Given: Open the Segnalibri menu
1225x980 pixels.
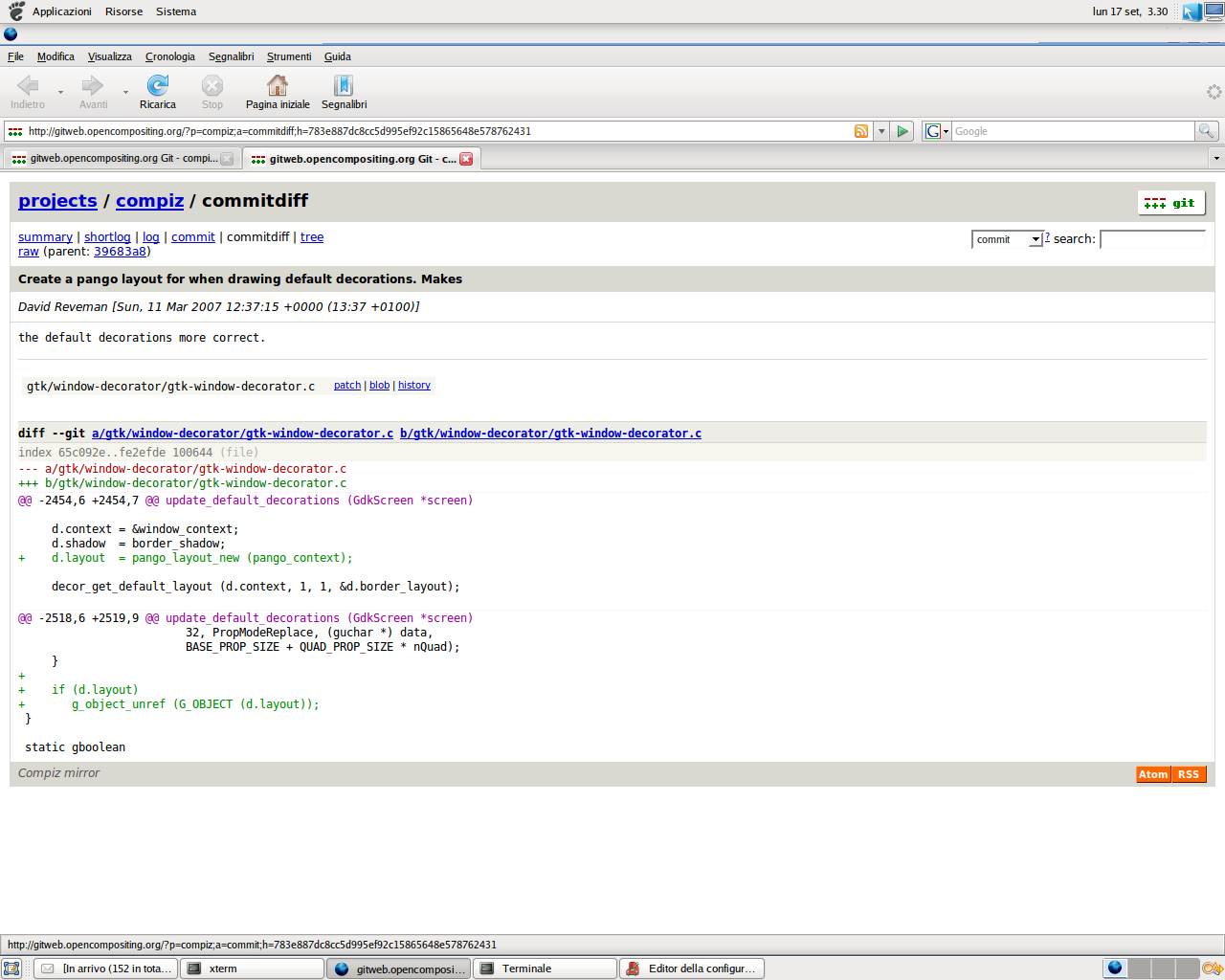Looking at the screenshot, I should click(x=231, y=56).
